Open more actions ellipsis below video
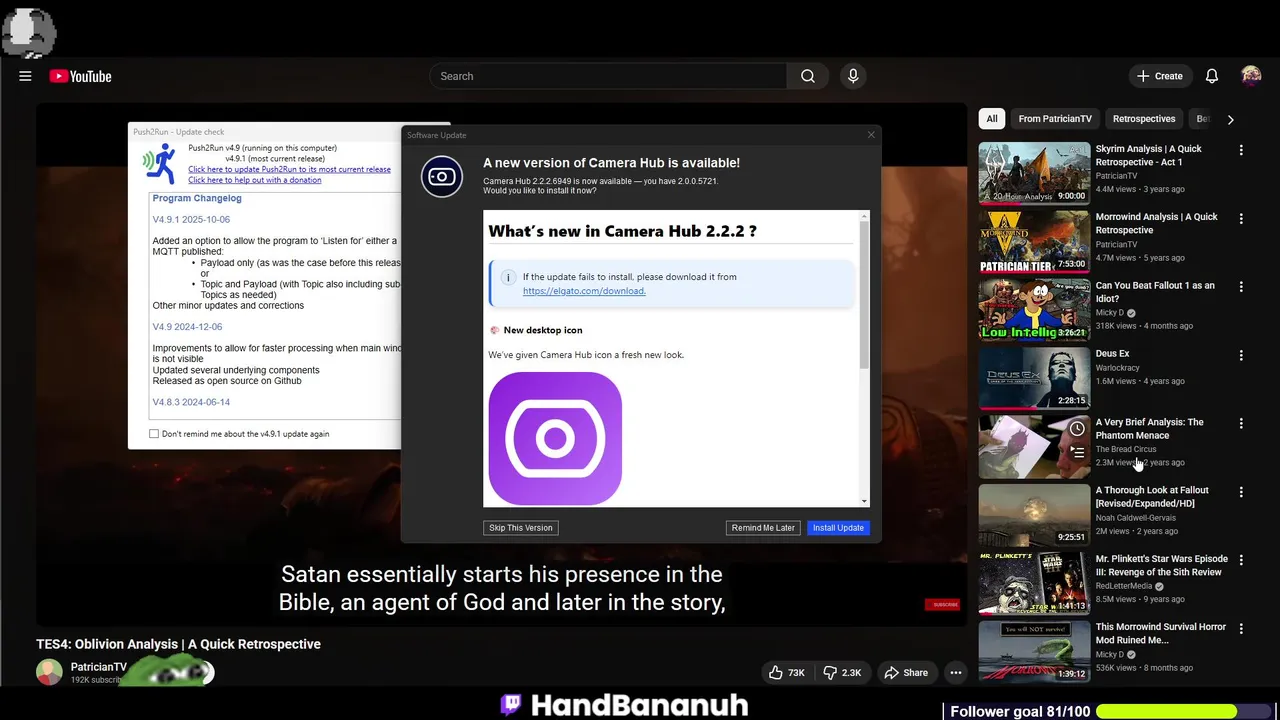This screenshot has height=720, width=1280. click(x=956, y=673)
